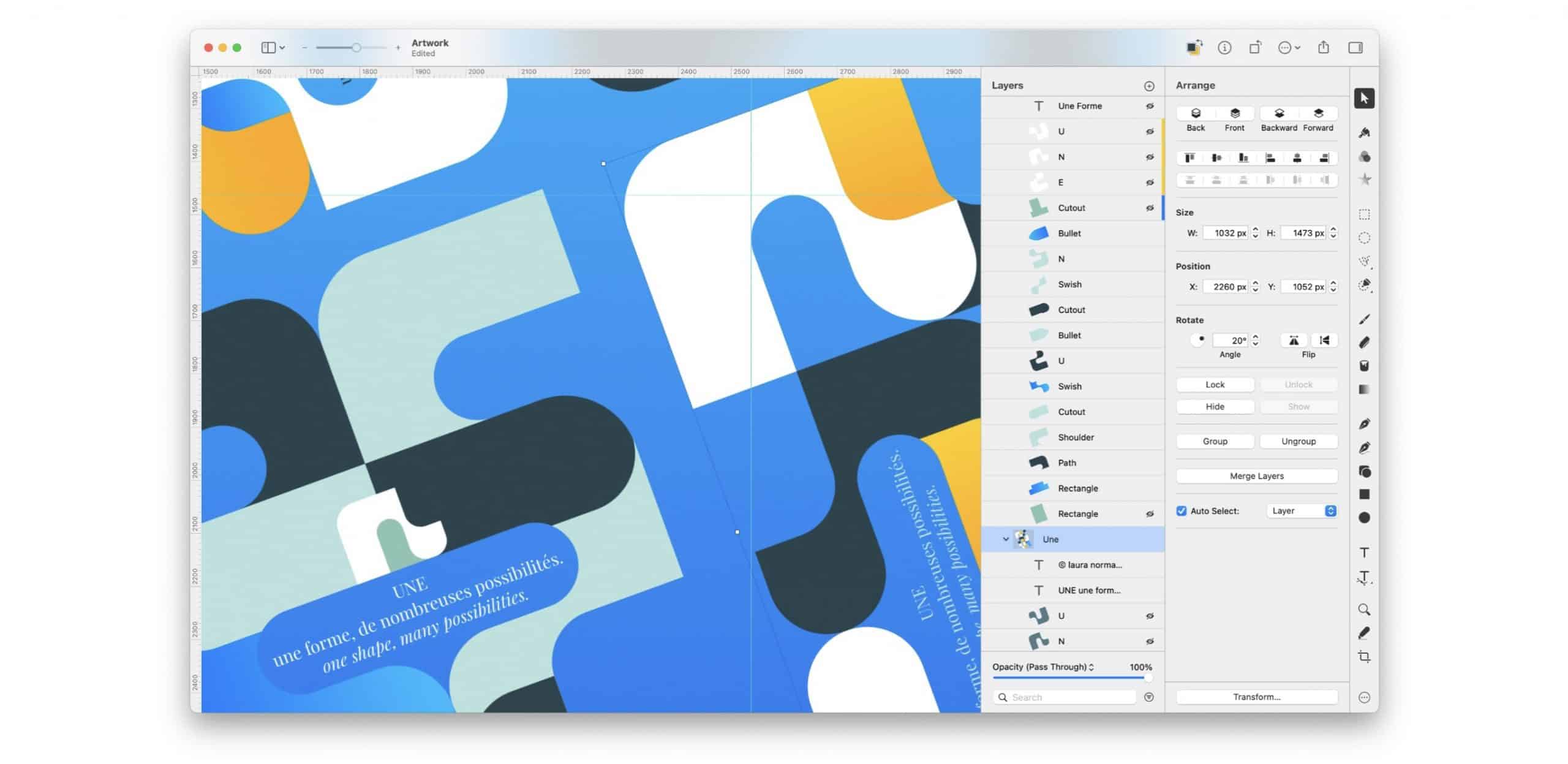Open the Share button in title bar
This screenshot has height=764, width=1568.
pyautogui.click(x=1324, y=47)
